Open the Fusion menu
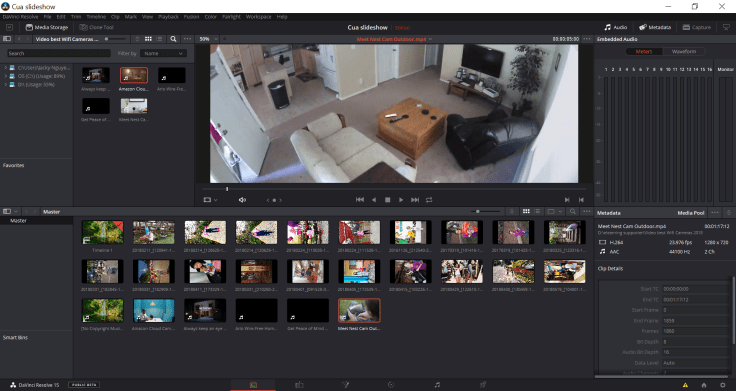 pos(192,17)
